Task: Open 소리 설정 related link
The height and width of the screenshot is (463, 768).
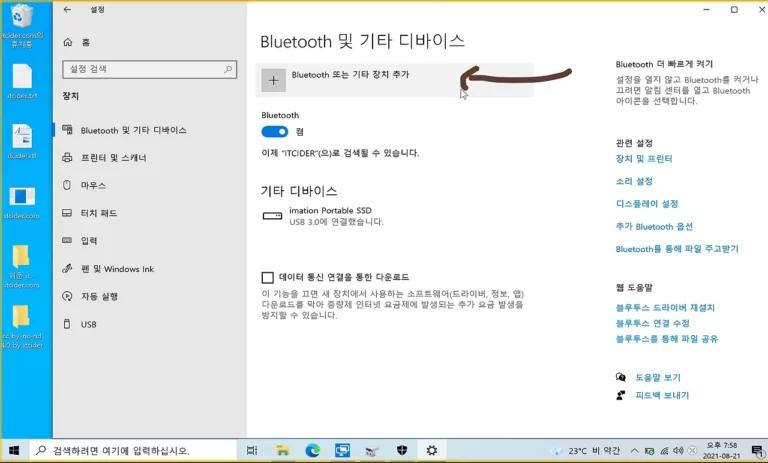Action: (634, 181)
